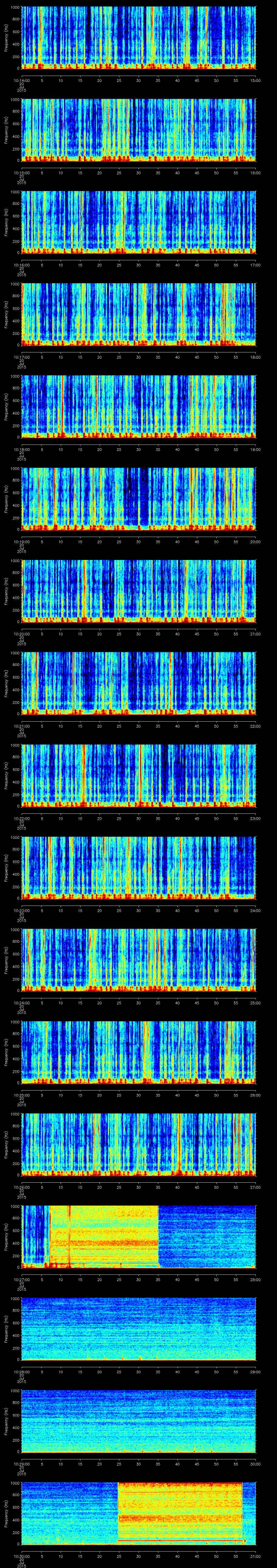The height and width of the screenshot is (1568, 277).
Task: Select the spectrogram panel beginning at 10:16:00
Action: click(139, 222)
